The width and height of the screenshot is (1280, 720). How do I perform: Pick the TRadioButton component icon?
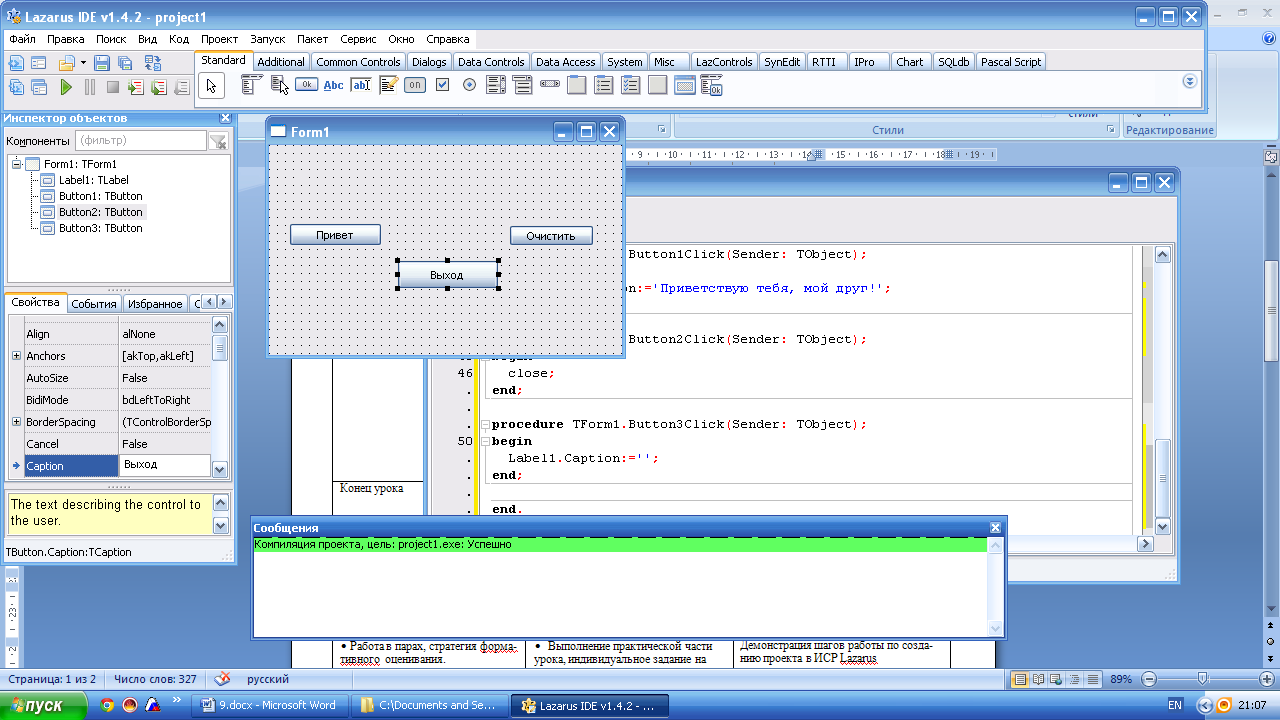(469, 85)
